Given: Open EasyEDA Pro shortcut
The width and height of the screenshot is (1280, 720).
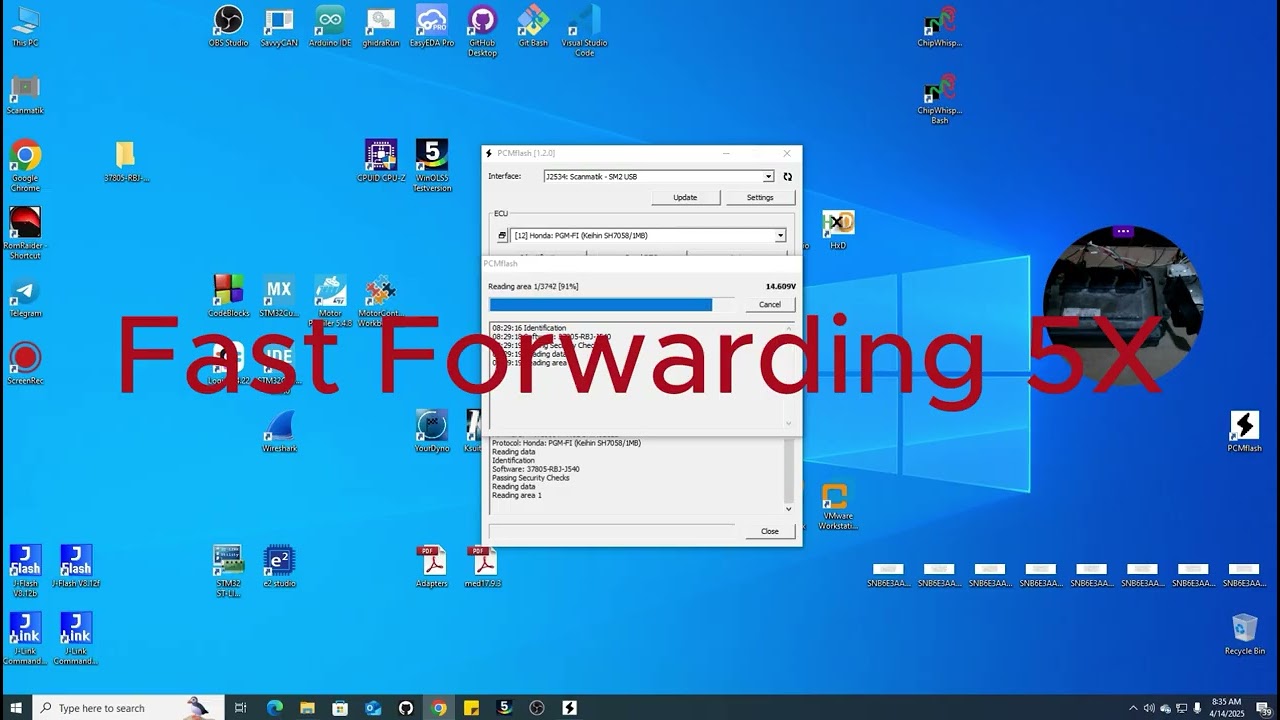Looking at the screenshot, I should coord(432,26).
